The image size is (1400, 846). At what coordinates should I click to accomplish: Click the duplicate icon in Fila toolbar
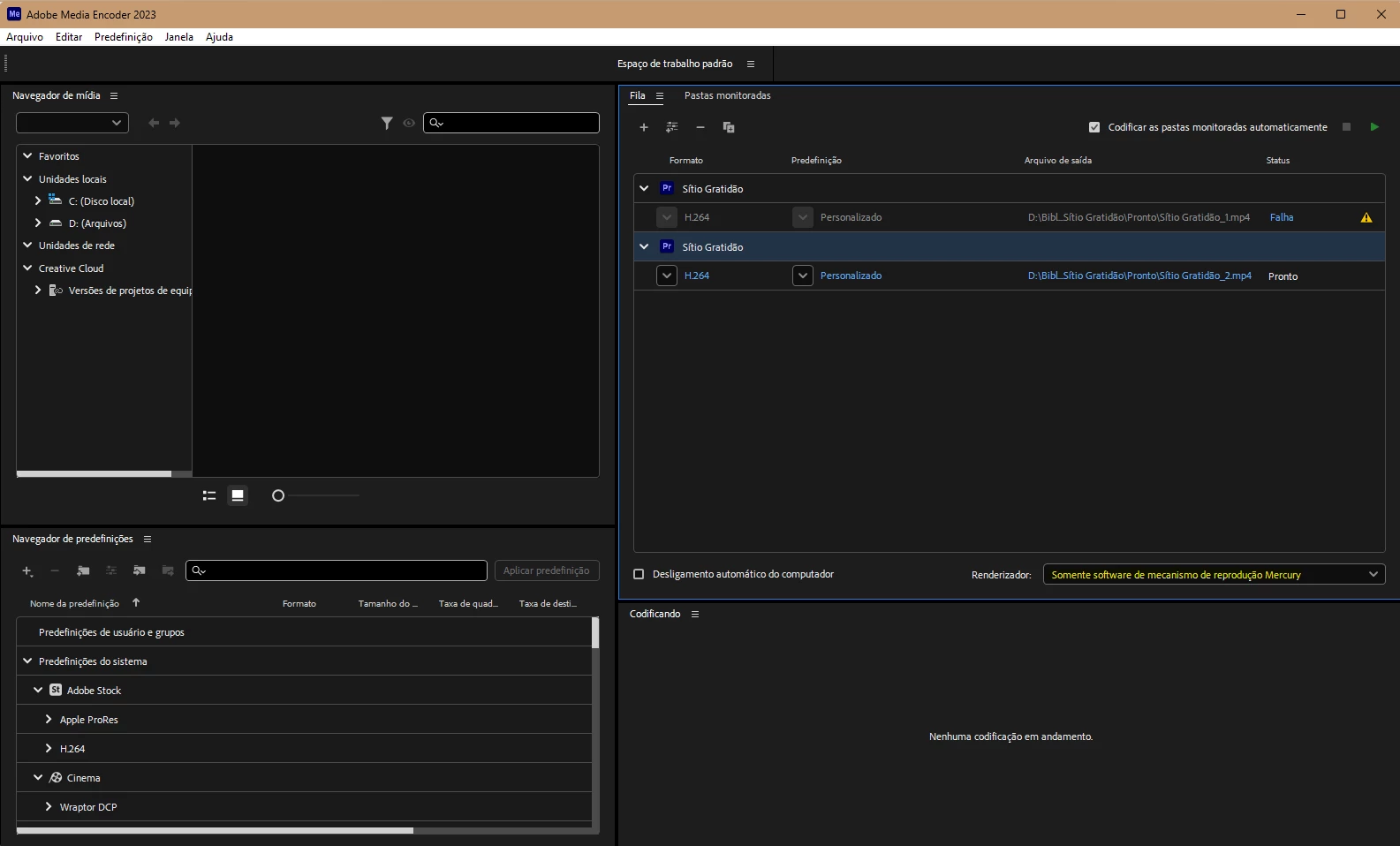pyautogui.click(x=729, y=127)
